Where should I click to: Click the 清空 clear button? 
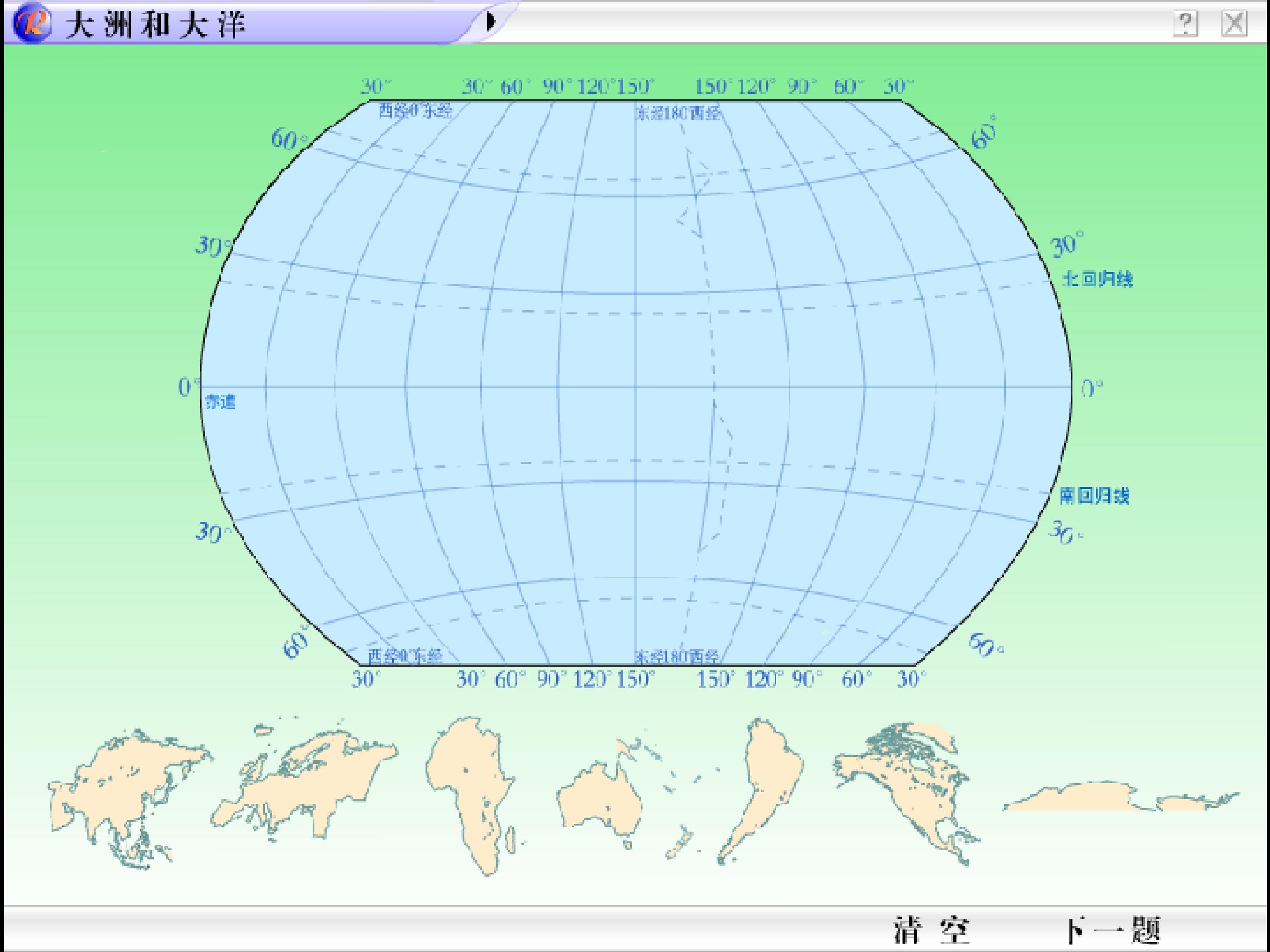tap(931, 930)
